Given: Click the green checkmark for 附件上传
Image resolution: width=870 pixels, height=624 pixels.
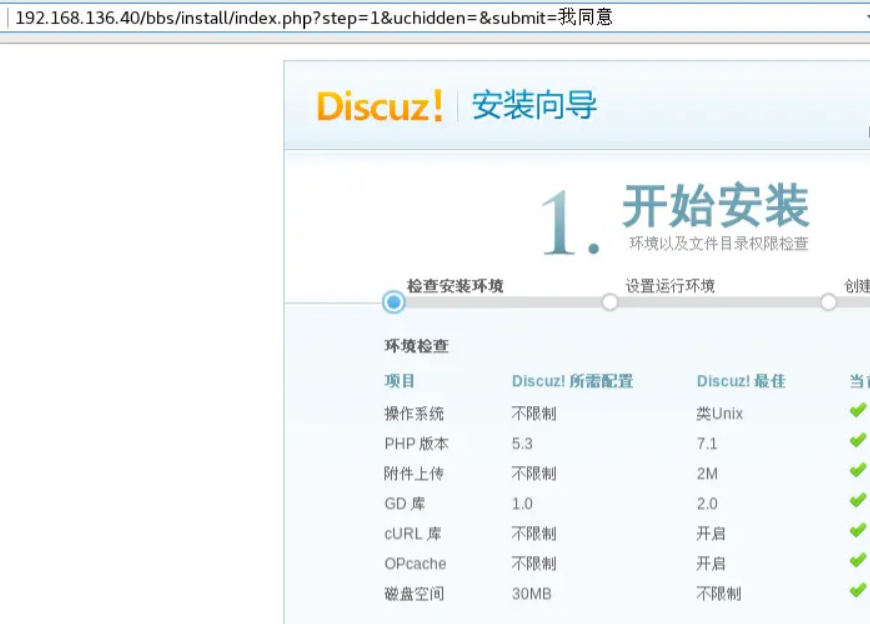Looking at the screenshot, I should pos(858,470).
